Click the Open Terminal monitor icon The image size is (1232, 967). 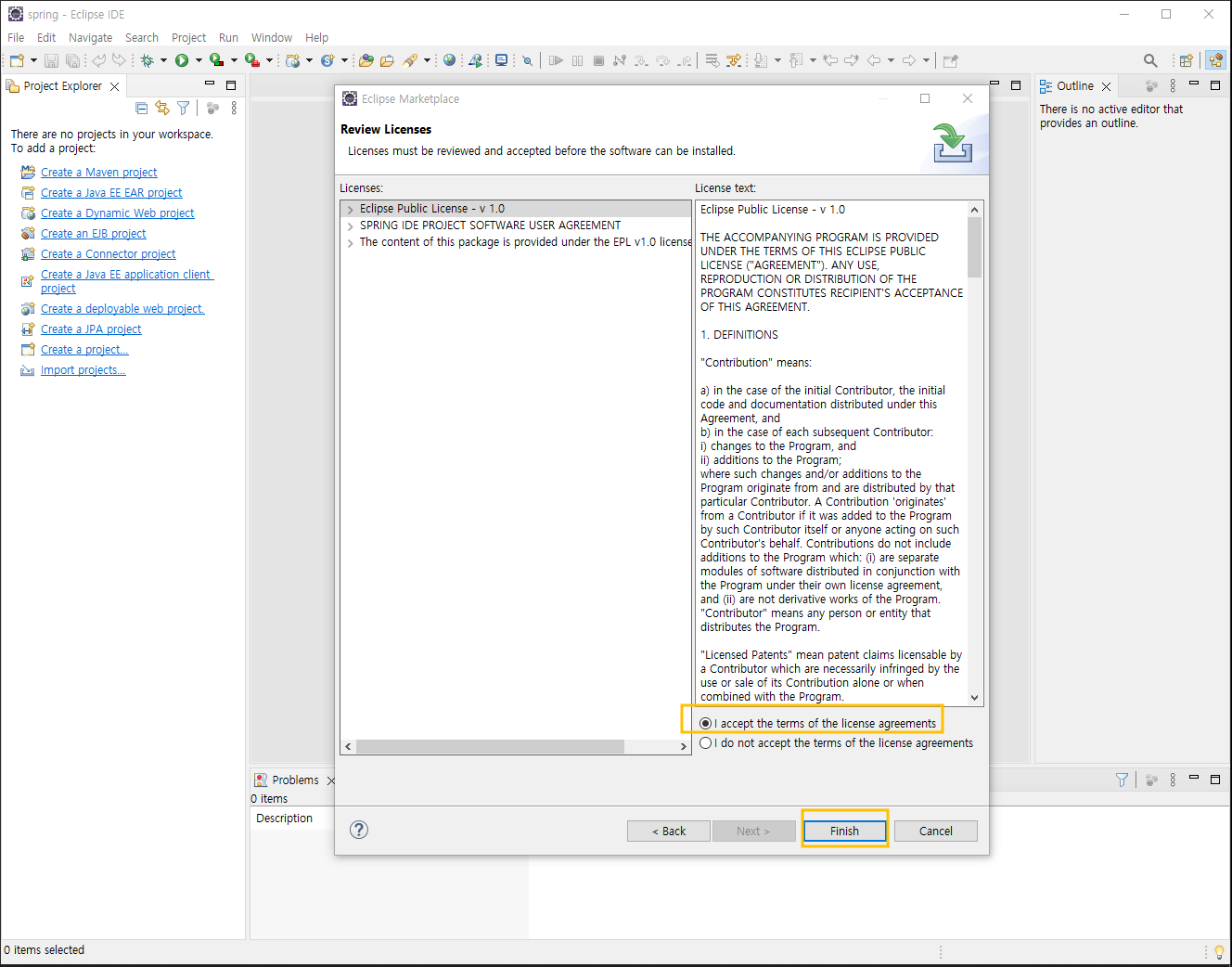point(501,60)
